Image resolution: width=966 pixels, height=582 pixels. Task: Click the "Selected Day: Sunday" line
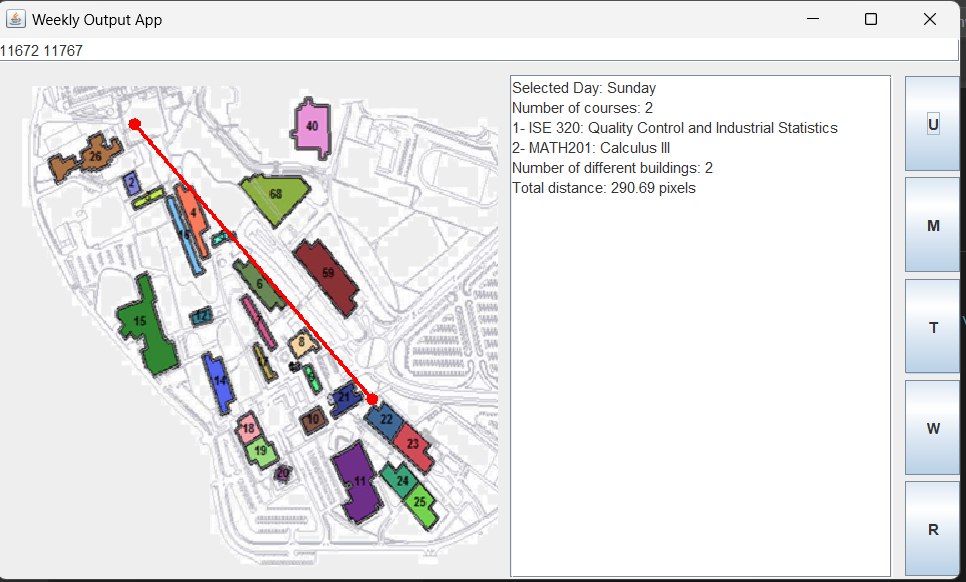tap(583, 88)
